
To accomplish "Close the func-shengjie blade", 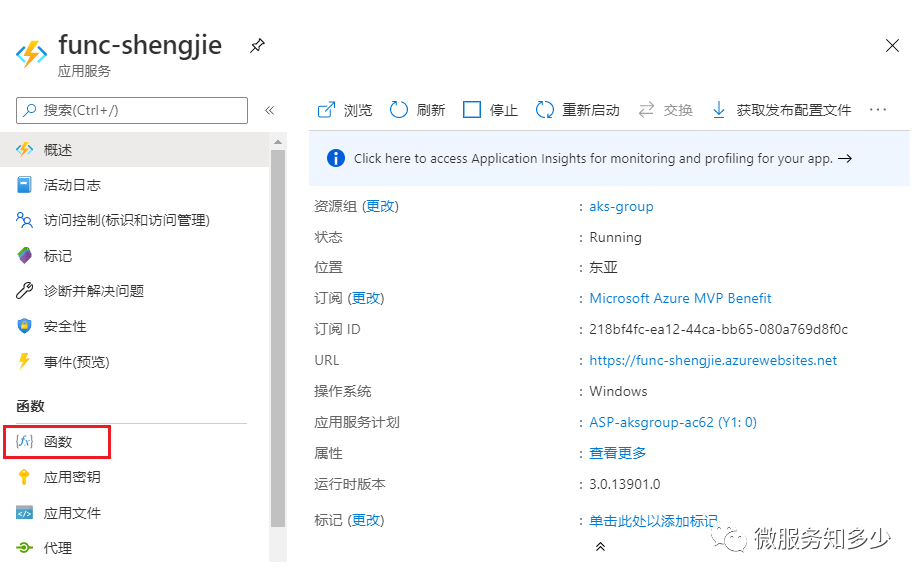I will [892, 46].
